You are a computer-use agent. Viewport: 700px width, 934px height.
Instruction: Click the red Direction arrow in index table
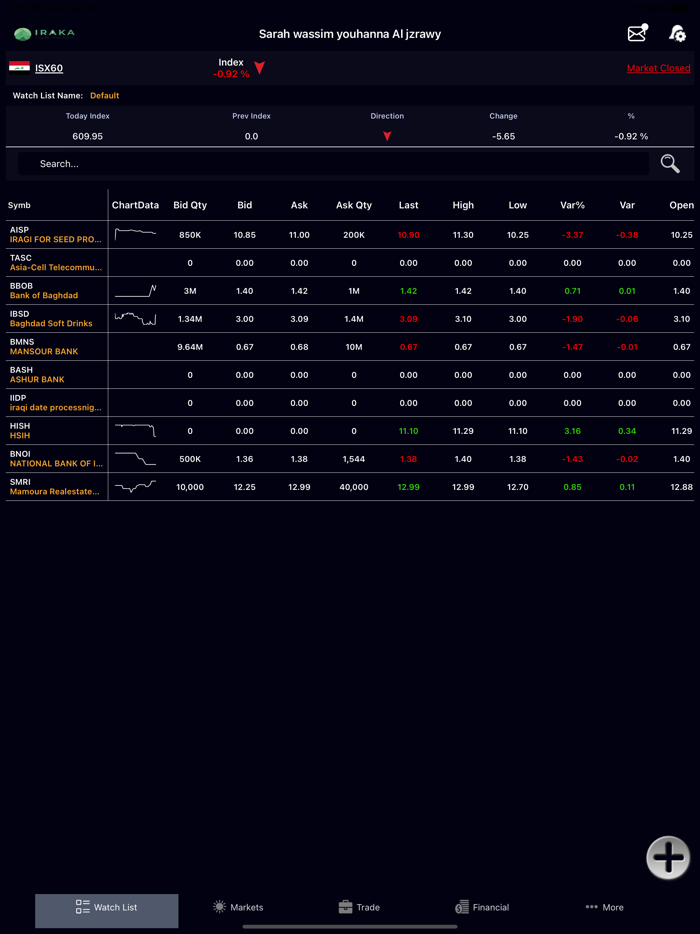(x=387, y=136)
